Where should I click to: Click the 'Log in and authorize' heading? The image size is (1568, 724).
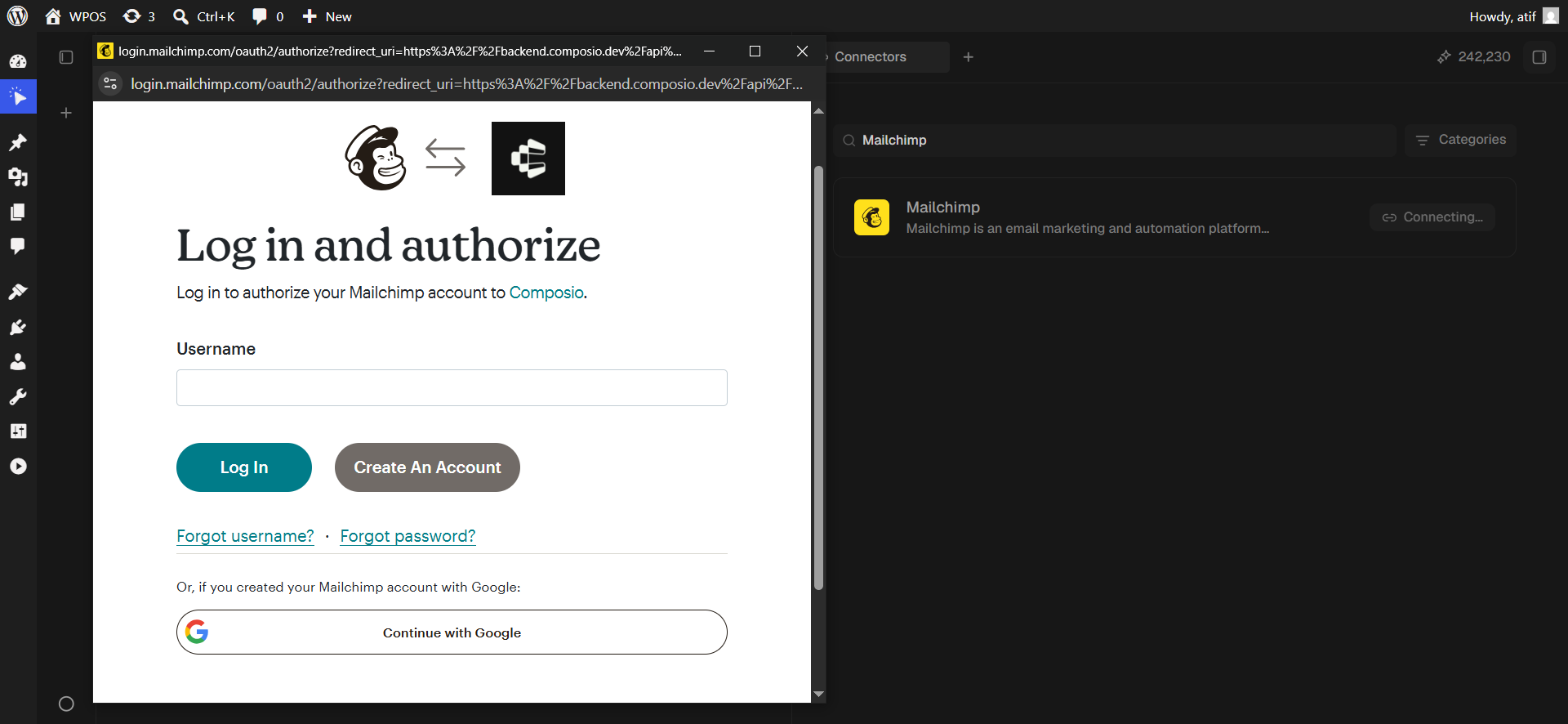[x=389, y=245]
